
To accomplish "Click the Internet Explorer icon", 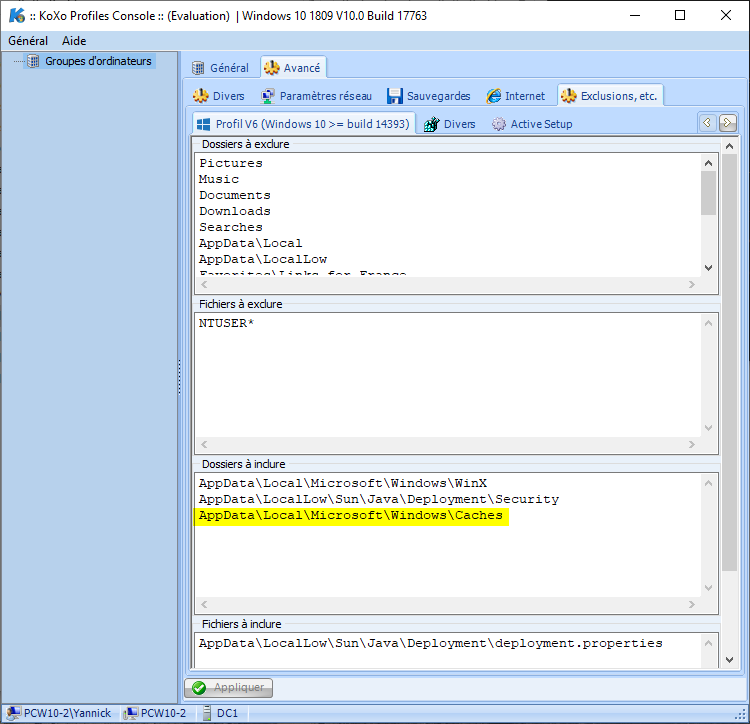I will (x=494, y=96).
